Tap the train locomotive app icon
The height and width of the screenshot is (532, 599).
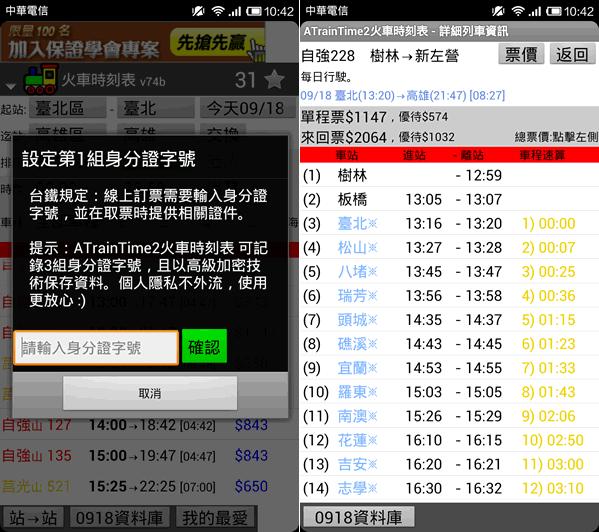coord(41,79)
